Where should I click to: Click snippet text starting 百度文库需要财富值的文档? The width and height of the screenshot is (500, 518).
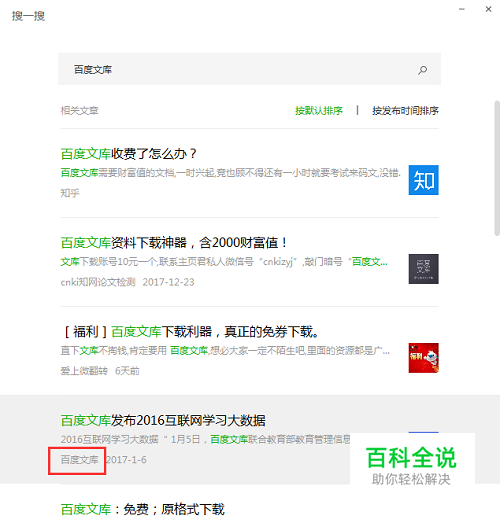tap(230, 173)
